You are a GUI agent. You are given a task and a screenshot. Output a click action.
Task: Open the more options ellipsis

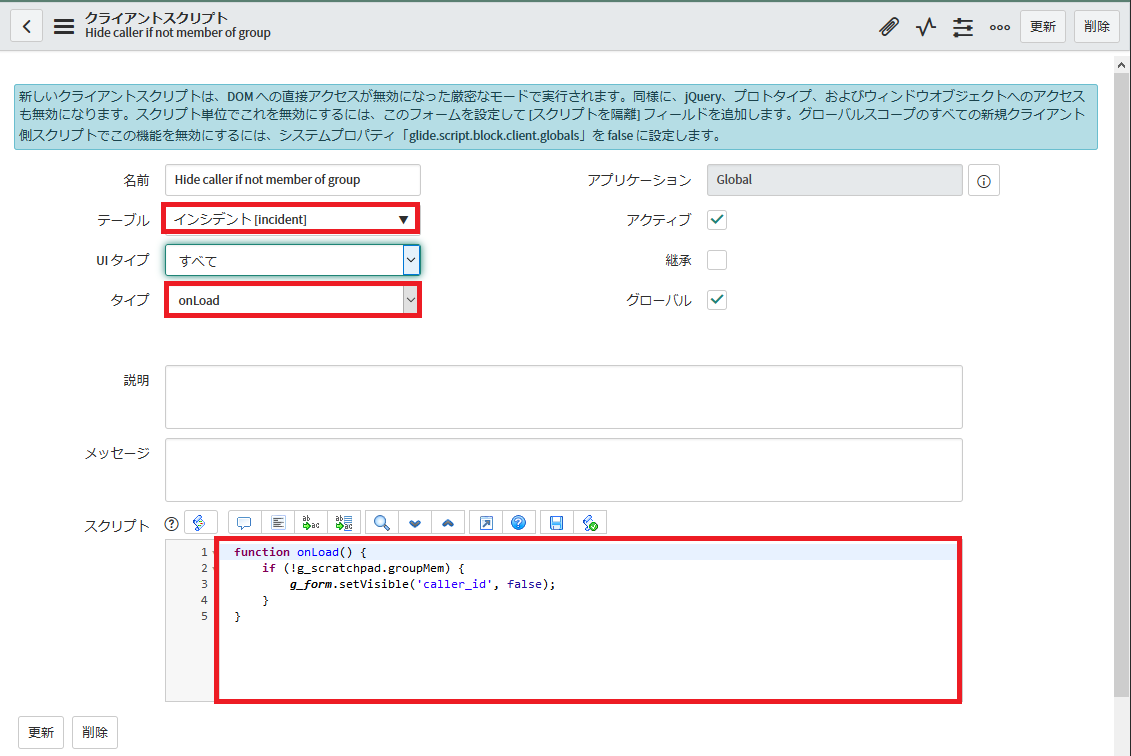pyautogui.click(x=1000, y=27)
